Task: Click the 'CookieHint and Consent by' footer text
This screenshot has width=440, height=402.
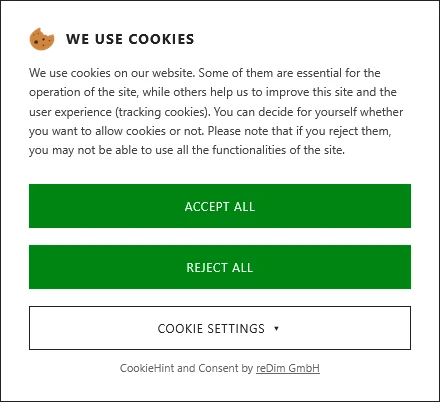Action: point(186,368)
